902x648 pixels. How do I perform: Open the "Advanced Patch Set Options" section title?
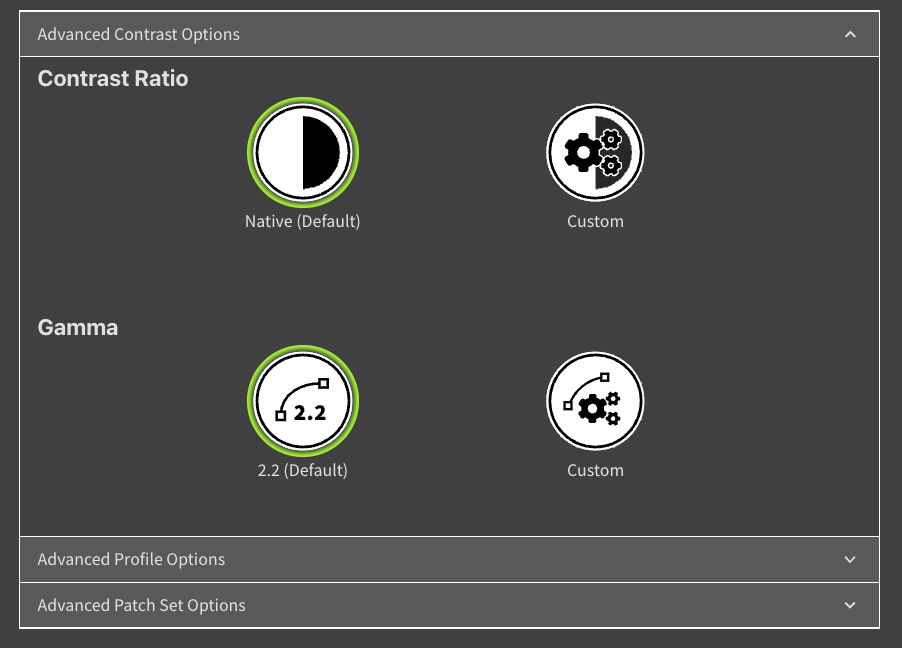coord(141,606)
